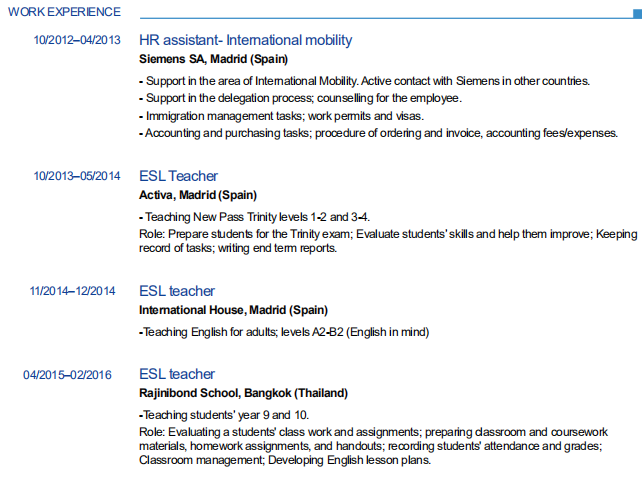Screen dimensions: 642x478
Task: Click the date range 10/2013–05/2014
Action: coord(77,177)
